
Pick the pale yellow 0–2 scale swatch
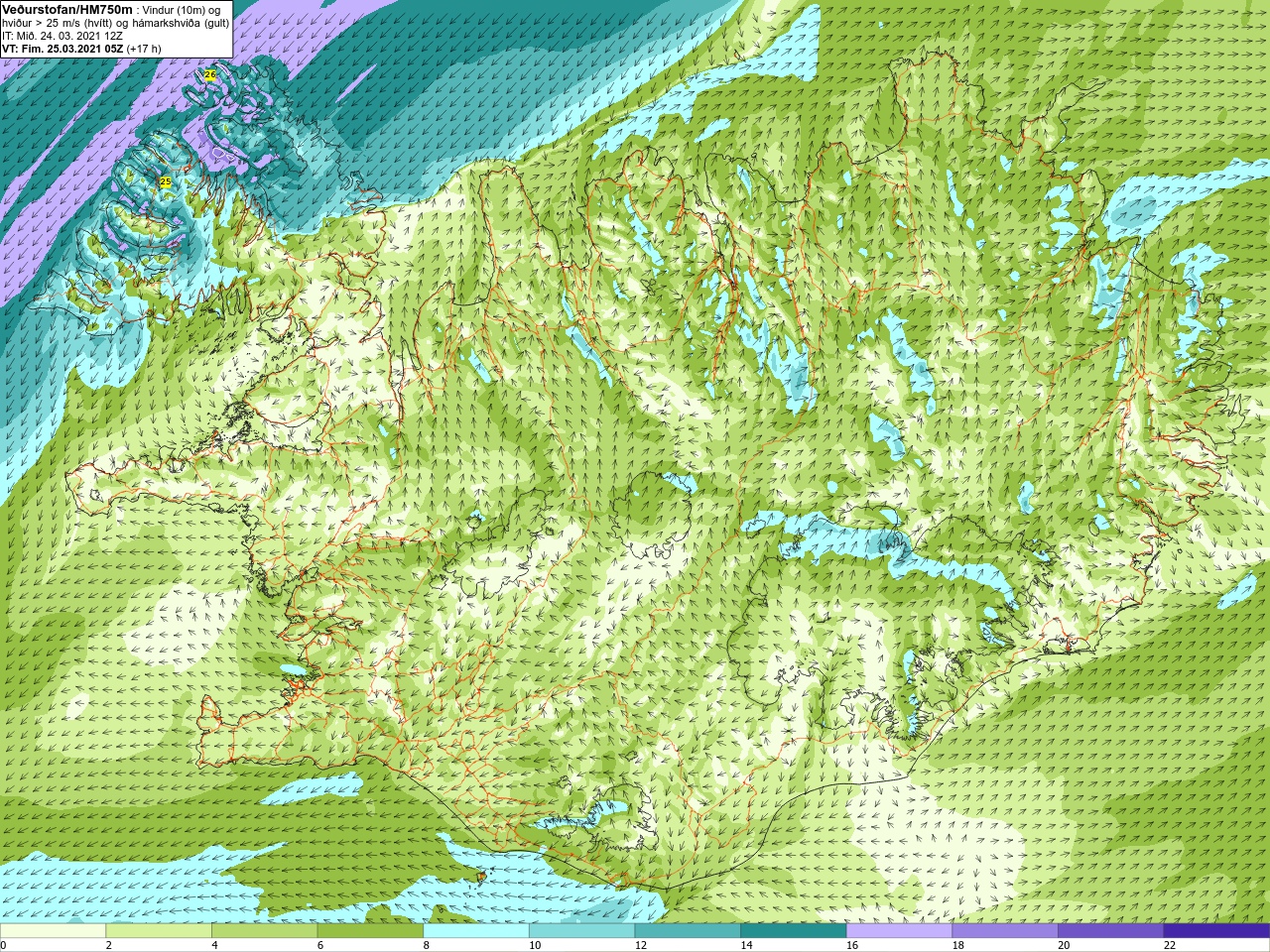pos(53,931)
